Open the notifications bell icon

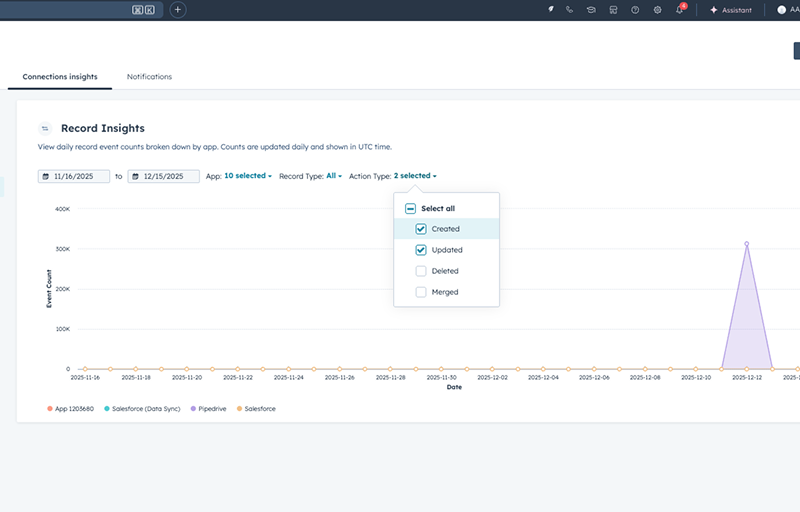click(680, 10)
